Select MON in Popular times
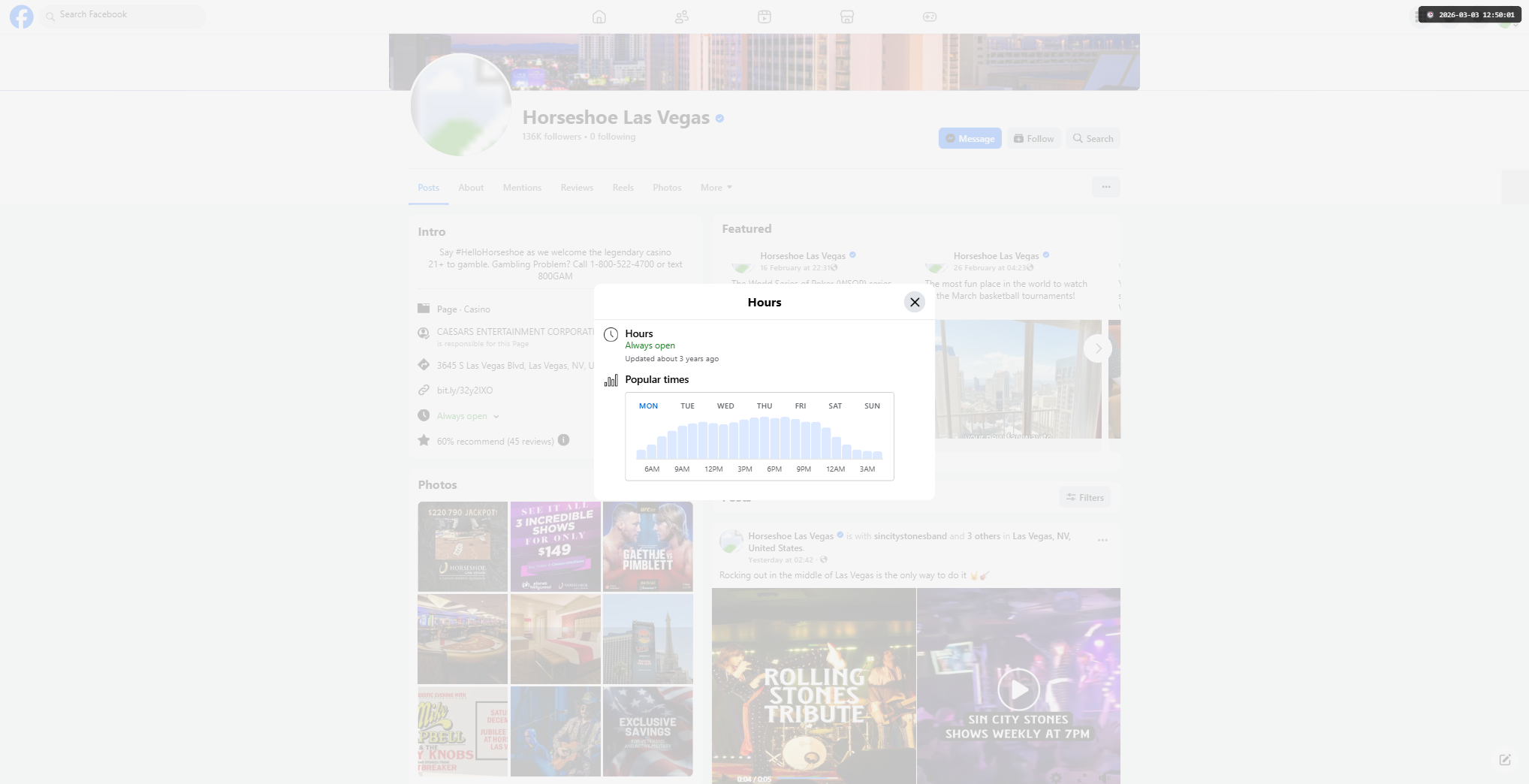Viewport: 1529px width, 784px height. [x=648, y=406]
